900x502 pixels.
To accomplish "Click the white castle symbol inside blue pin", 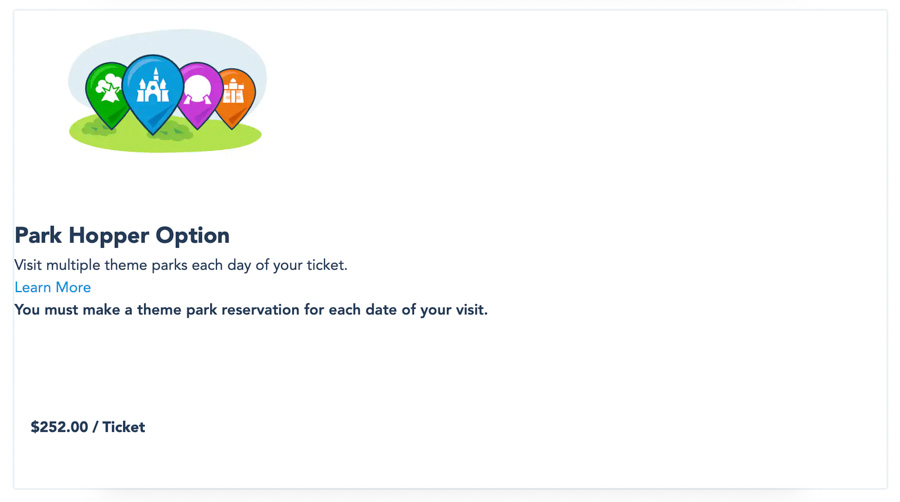I will coord(153,87).
